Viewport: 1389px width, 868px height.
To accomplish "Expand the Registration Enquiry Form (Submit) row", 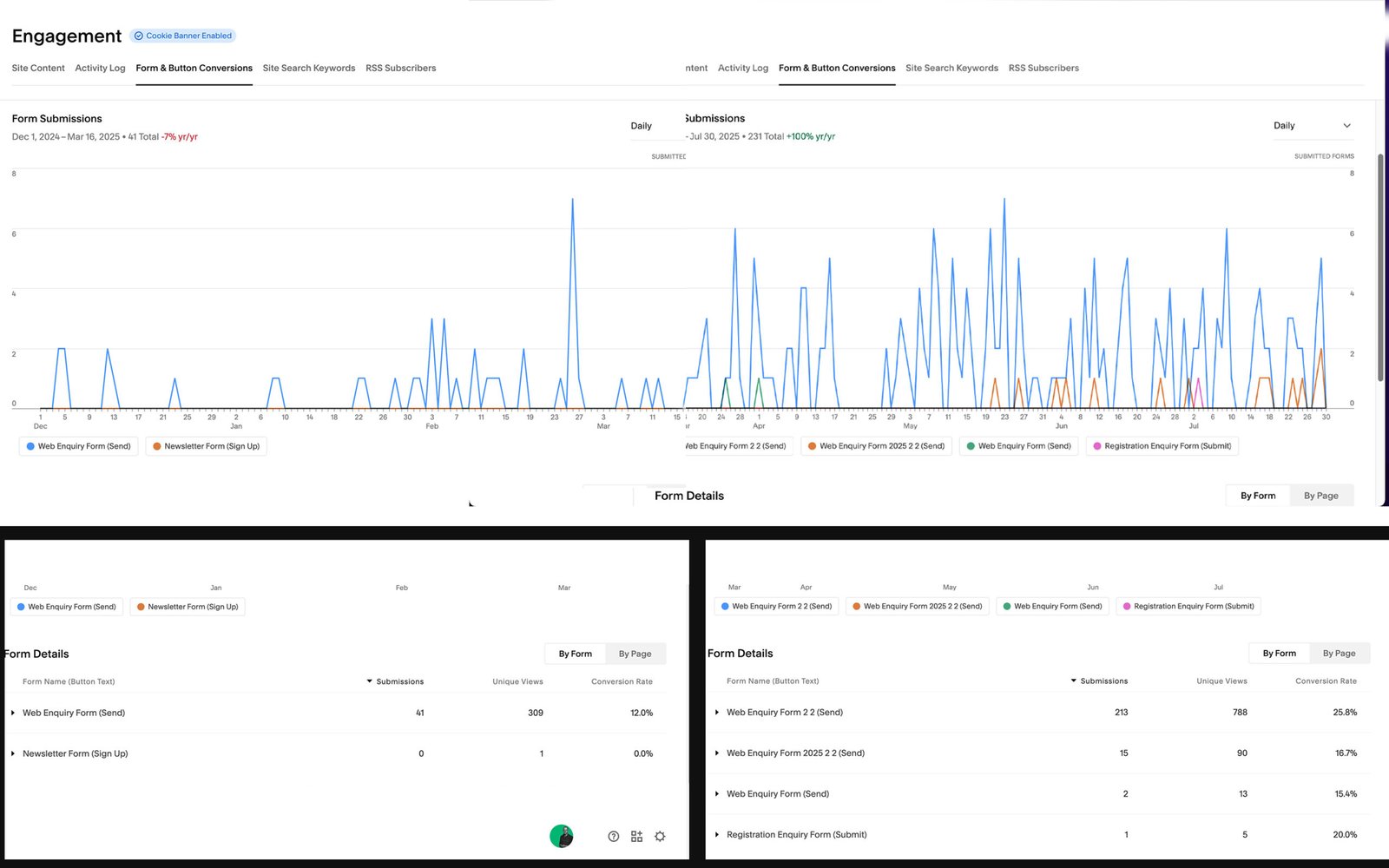I will point(717,834).
